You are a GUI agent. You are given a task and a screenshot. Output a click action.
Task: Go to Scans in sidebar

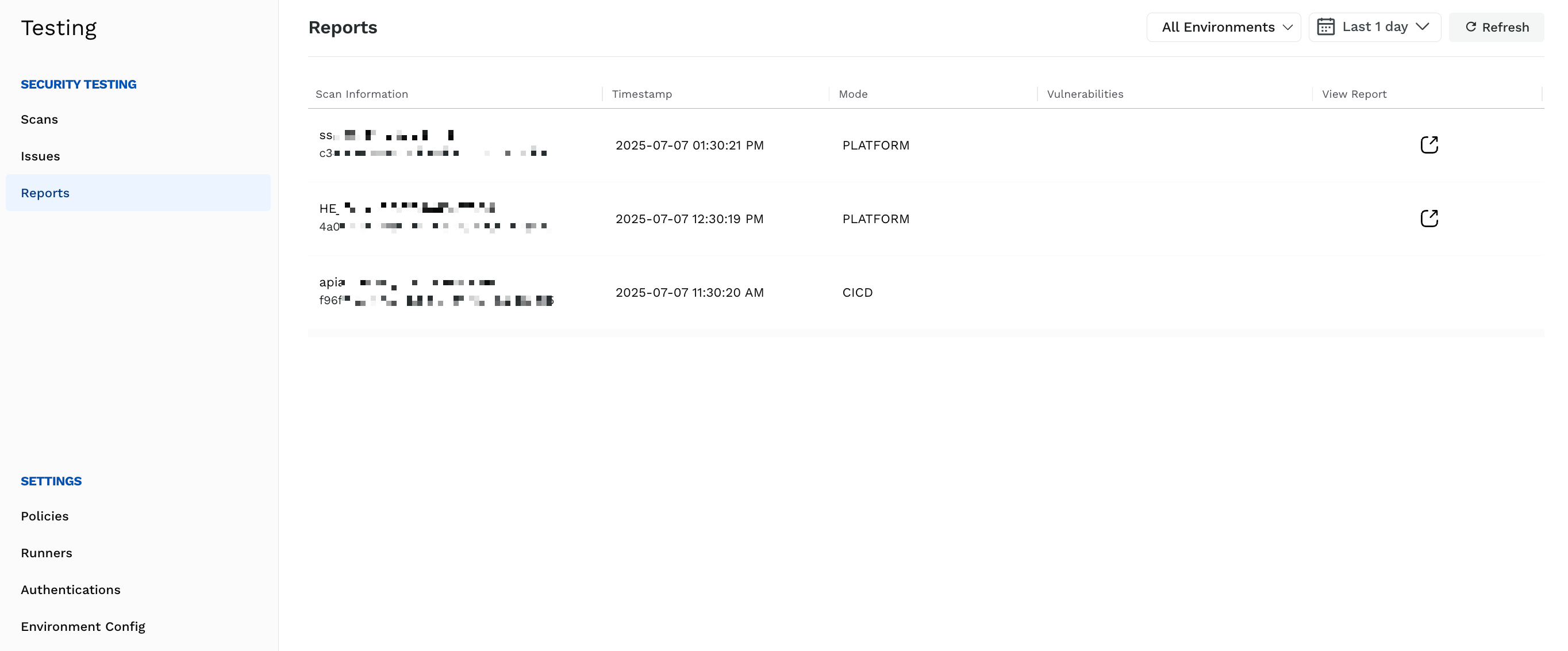pos(40,120)
